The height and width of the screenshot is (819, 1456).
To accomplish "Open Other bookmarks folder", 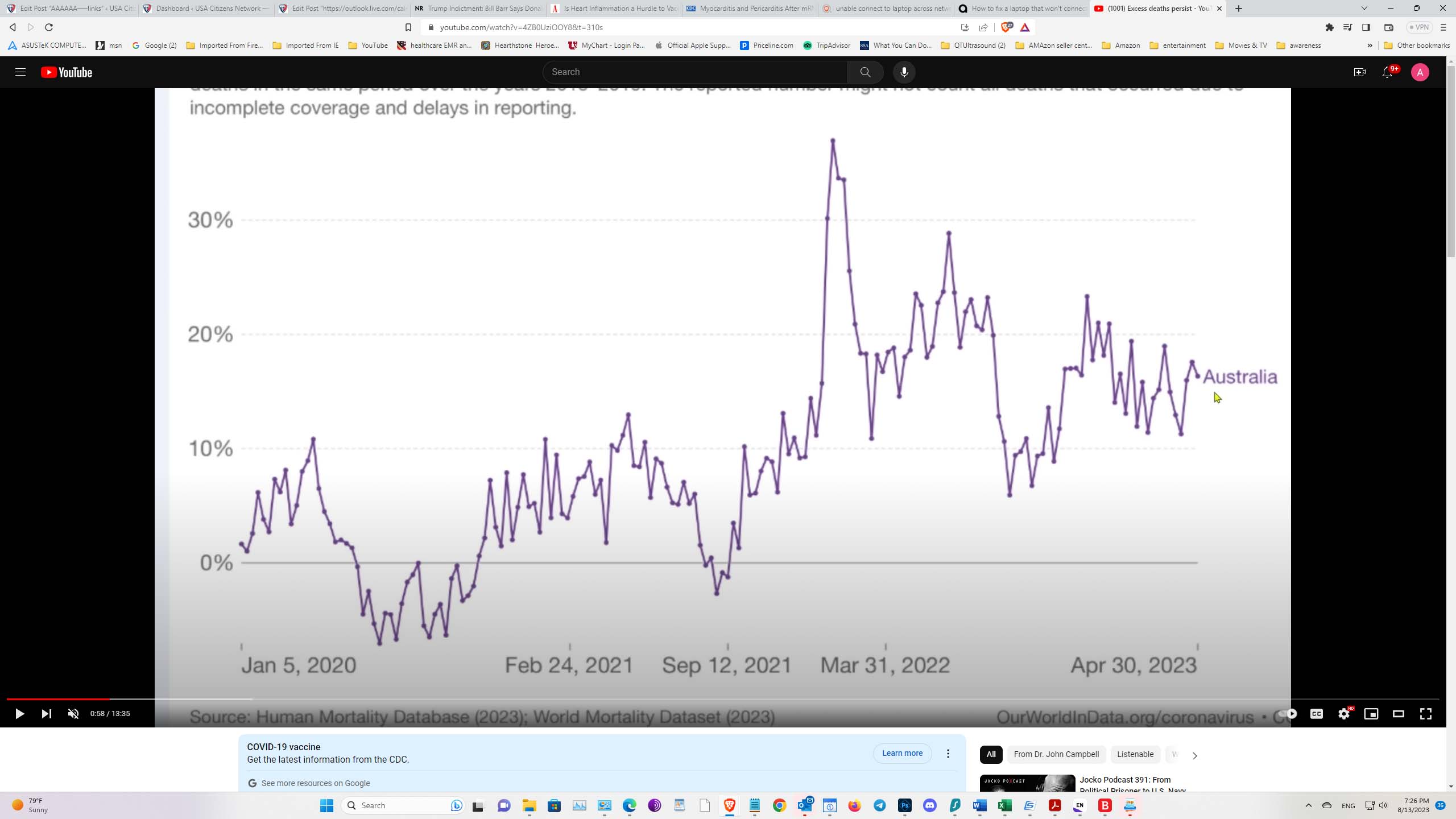I will tap(1416, 45).
